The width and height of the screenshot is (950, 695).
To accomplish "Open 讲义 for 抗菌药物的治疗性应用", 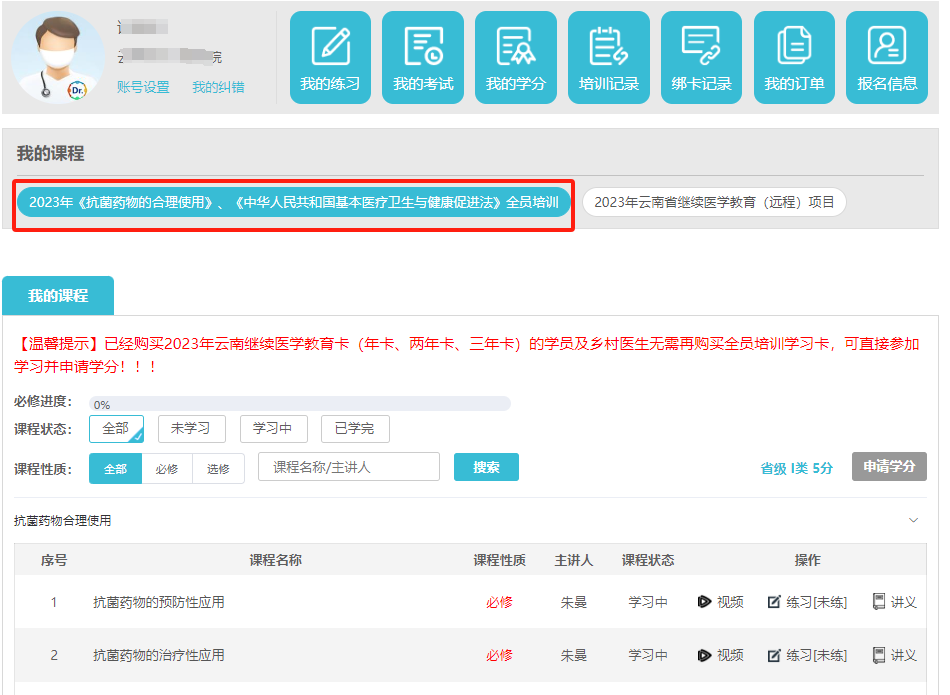I will click(x=895, y=655).
